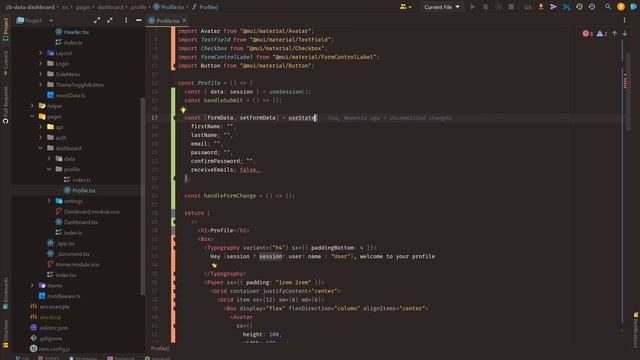640x360 pixels.
Task: Expand the ThemeToggleButton folder
Action: click(40, 85)
